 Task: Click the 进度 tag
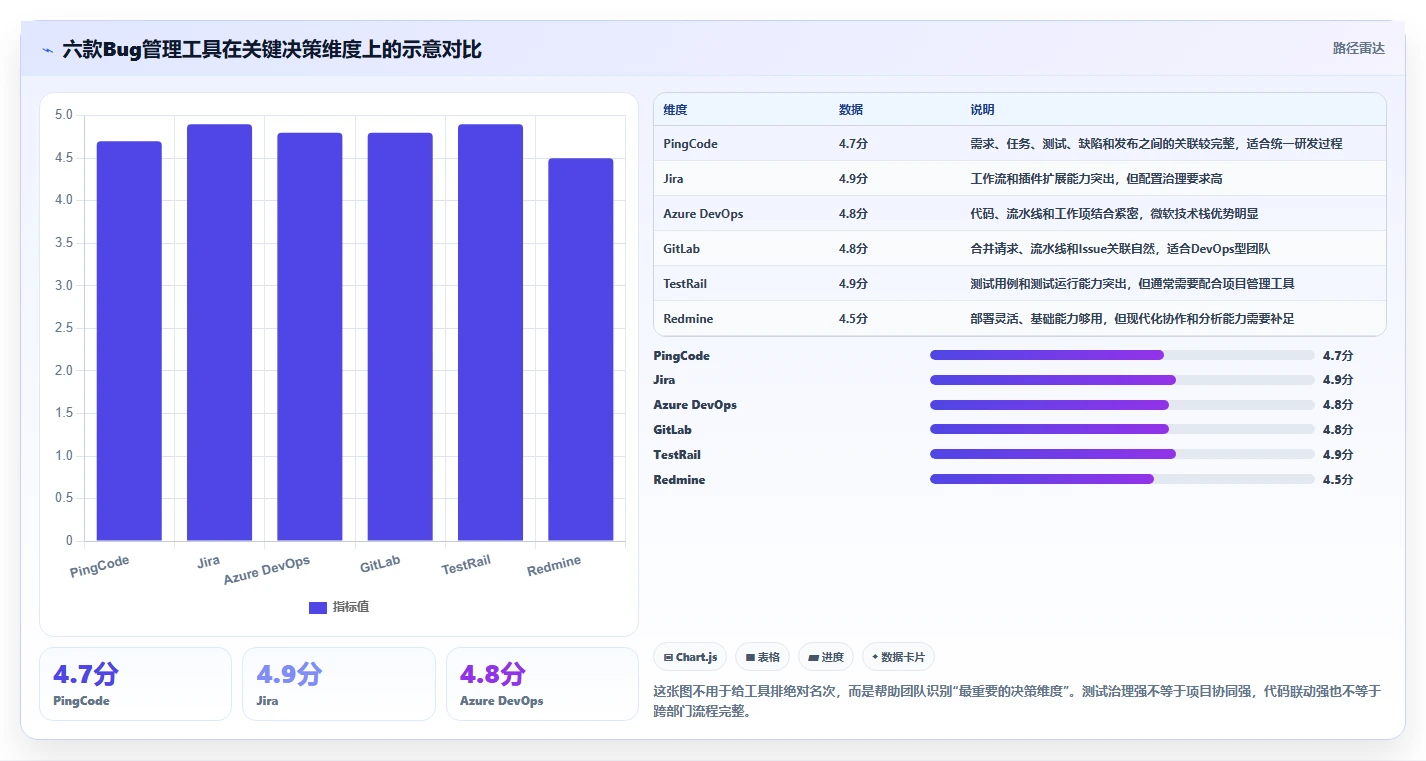[x=826, y=657]
